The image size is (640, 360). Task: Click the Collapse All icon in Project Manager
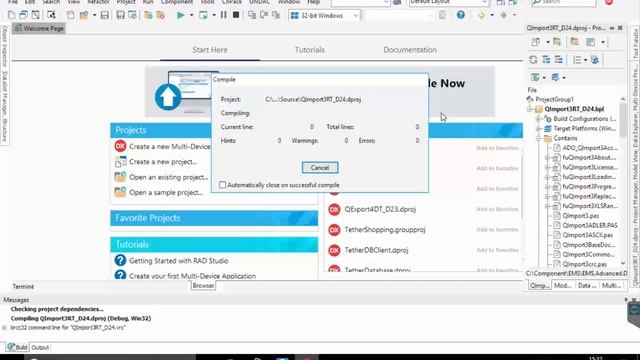tap(558, 60)
